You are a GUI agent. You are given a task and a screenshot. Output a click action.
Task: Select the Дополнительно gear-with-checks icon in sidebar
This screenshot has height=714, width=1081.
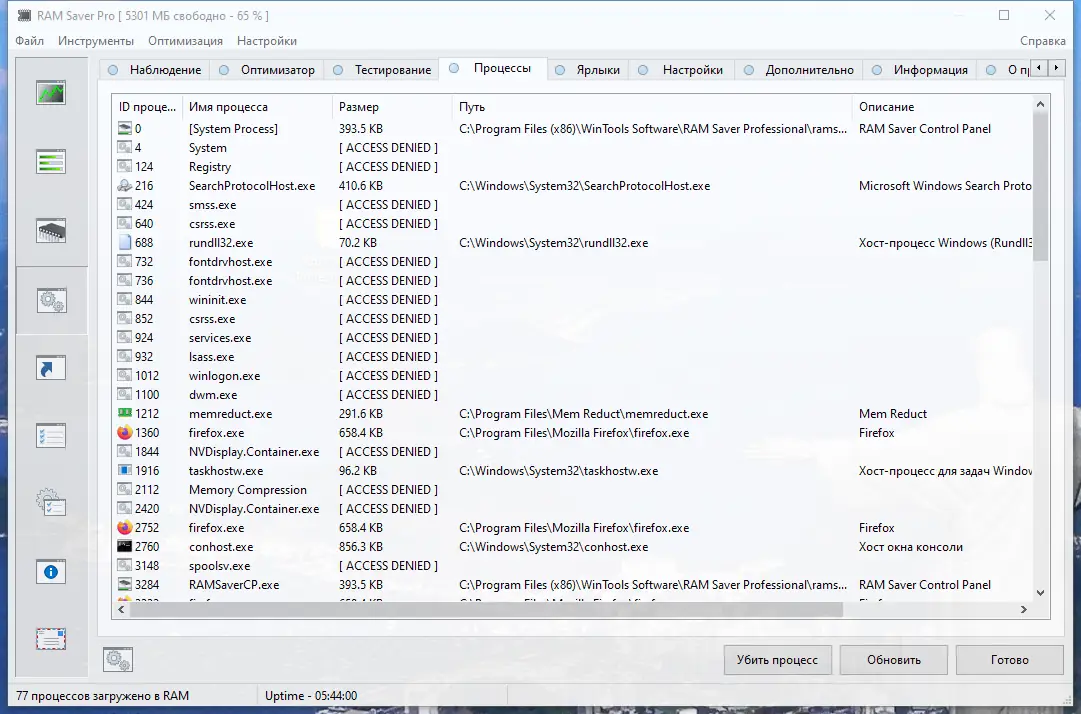click(51, 502)
